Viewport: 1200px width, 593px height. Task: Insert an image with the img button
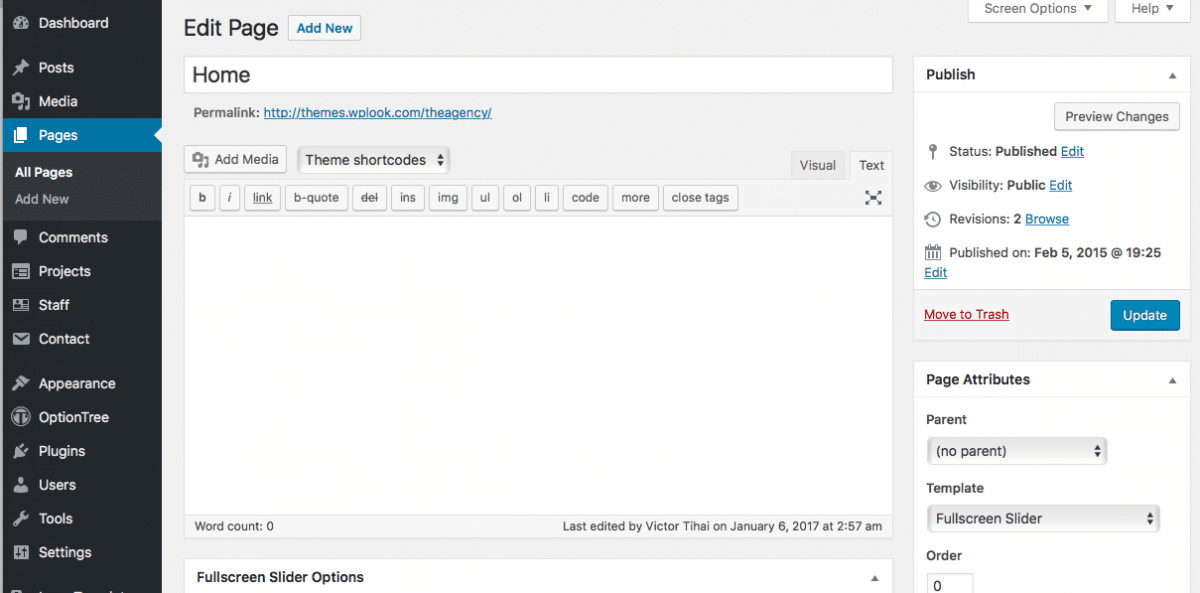tap(447, 197)
